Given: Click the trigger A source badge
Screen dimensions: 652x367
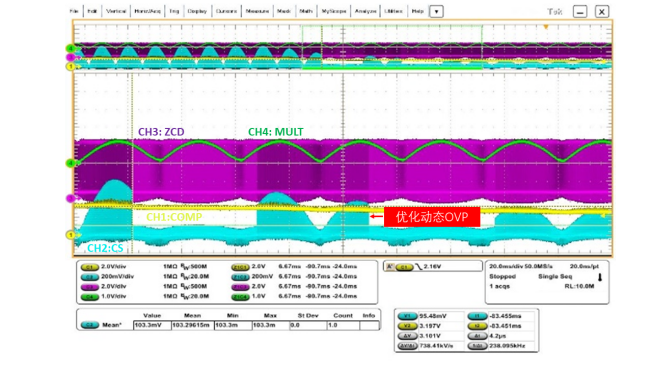Looking at the screenshot, I should (x=404, y=267).
